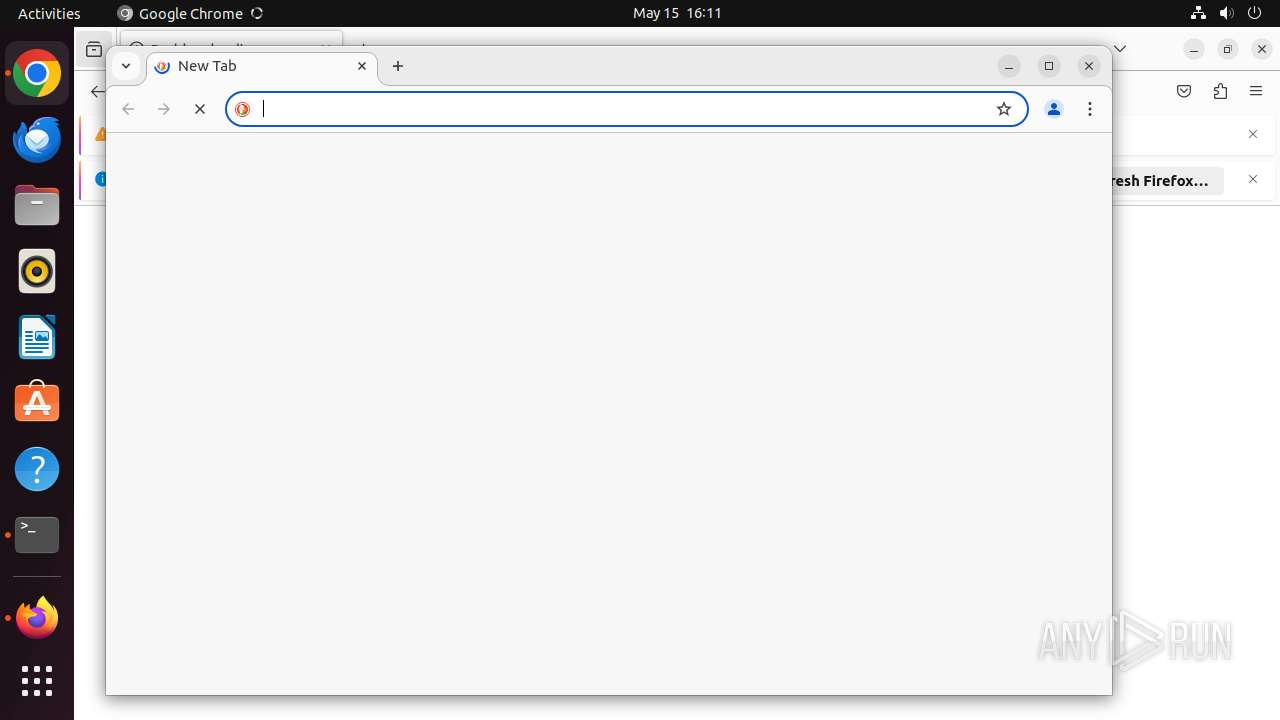The image size is (1280, 720).
Task: Add a new Chrome tab
Action: coord(398,66)
